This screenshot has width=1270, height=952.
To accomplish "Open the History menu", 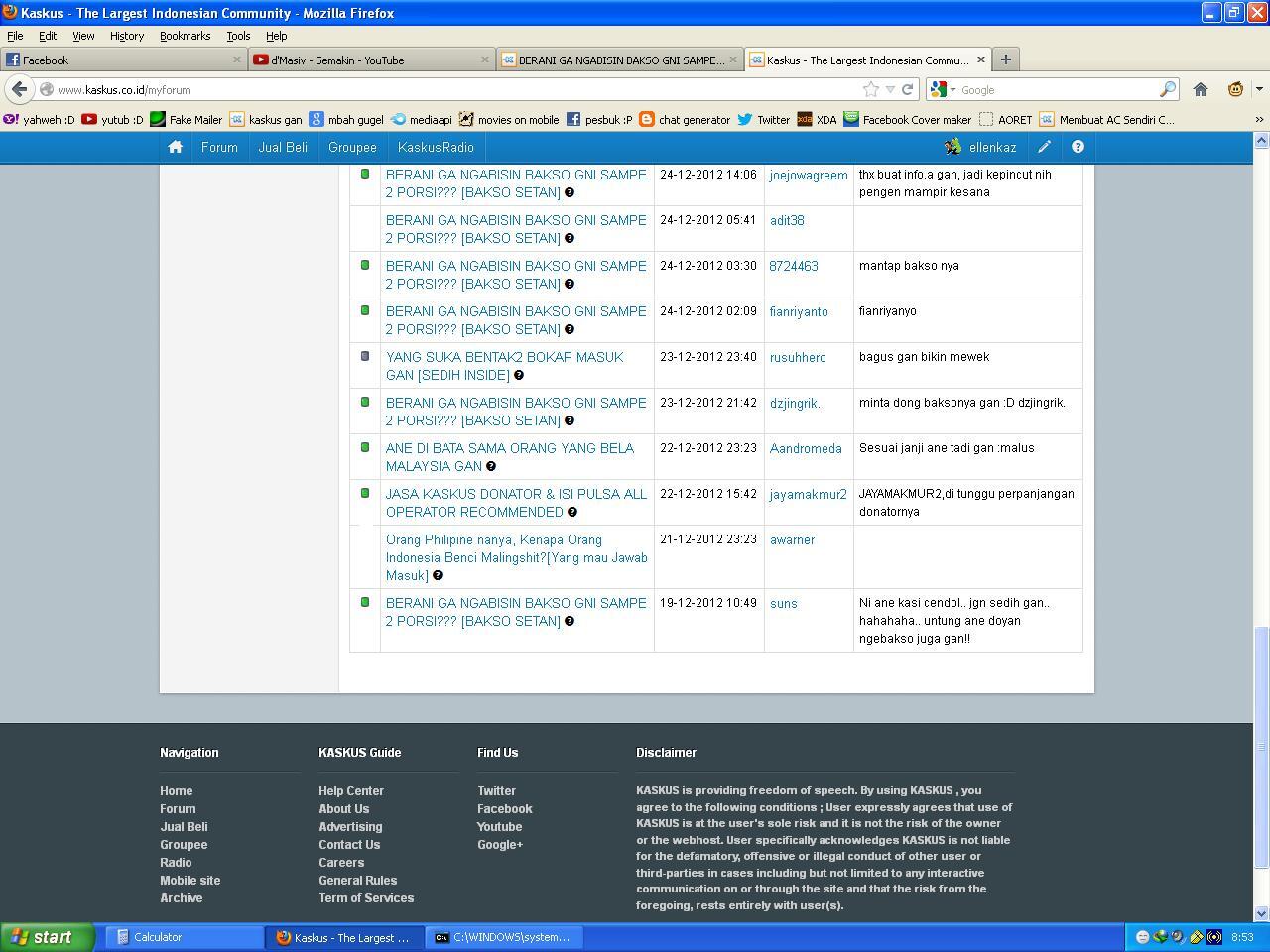I will 126,36.
